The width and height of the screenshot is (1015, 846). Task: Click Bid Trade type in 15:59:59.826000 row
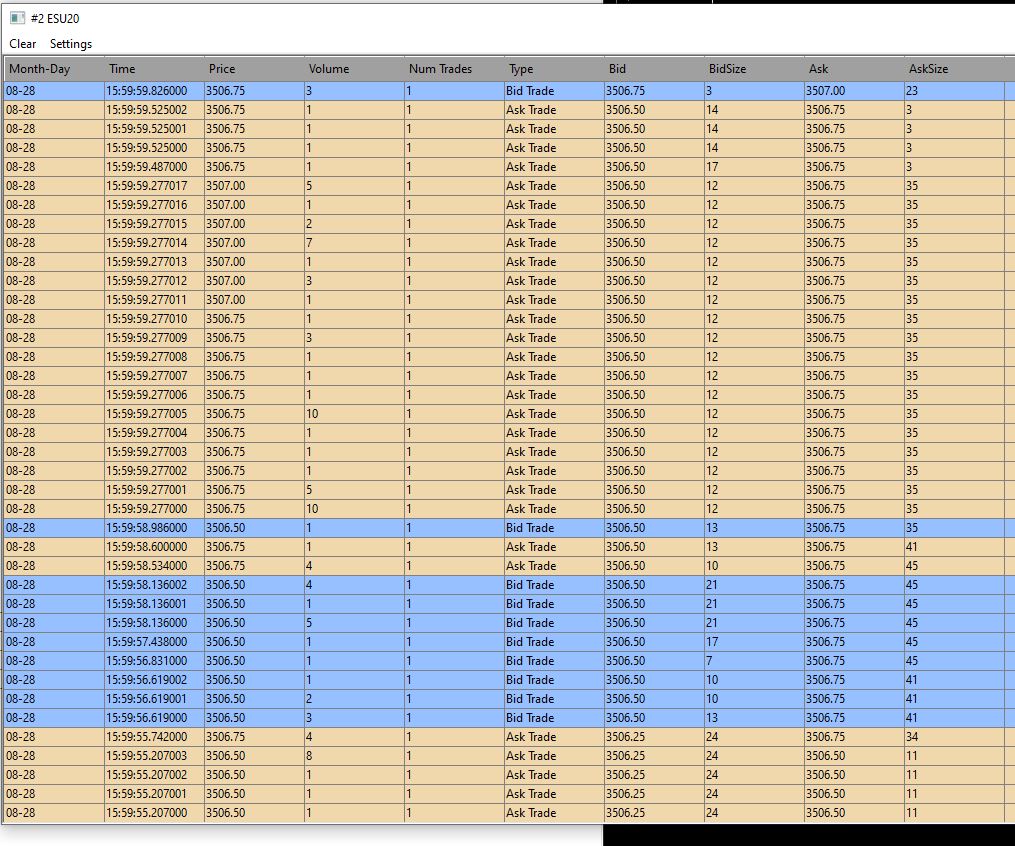(x=553, y=91)
